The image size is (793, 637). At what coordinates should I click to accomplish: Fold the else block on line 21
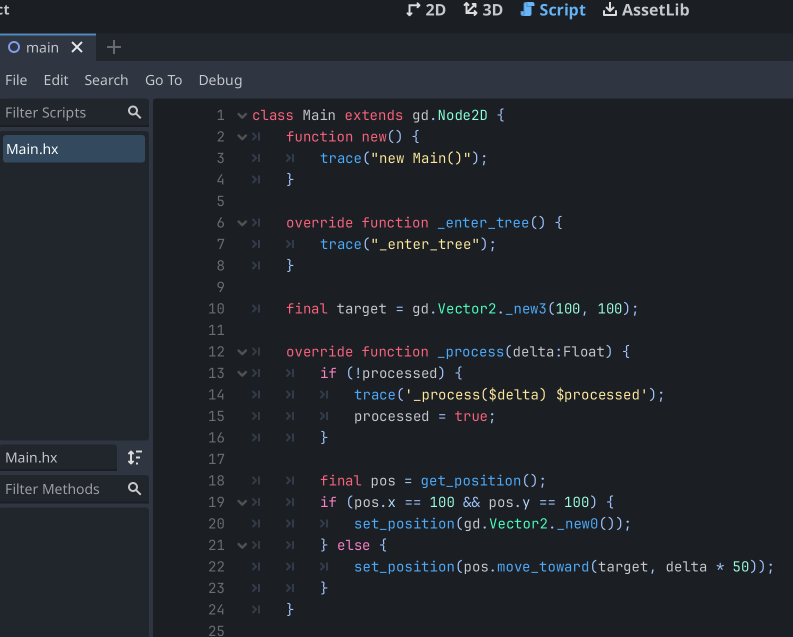coord(242,545)
